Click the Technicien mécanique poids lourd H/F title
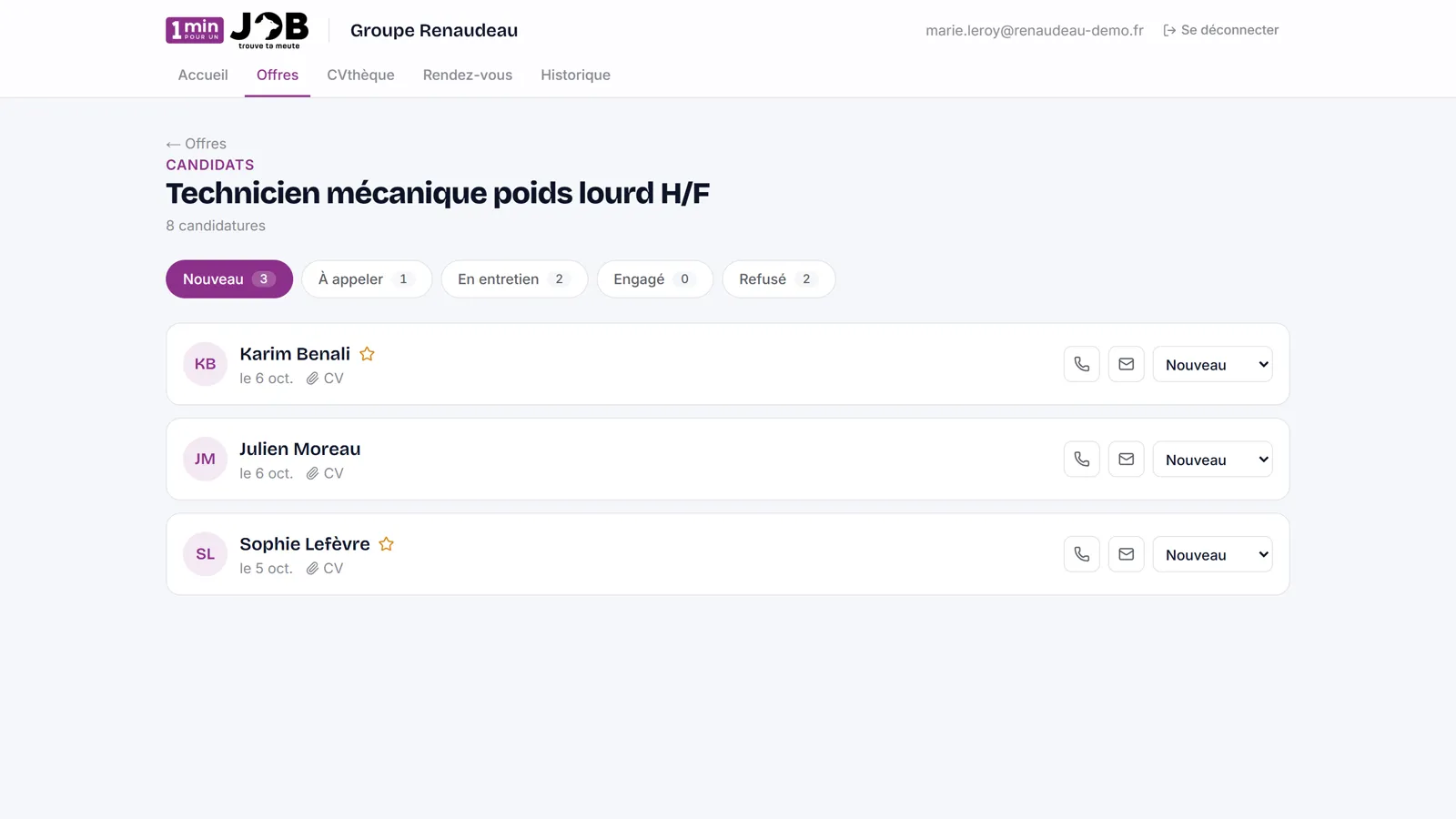Viewport: 1456px width, 819px height. click(438, 193)
